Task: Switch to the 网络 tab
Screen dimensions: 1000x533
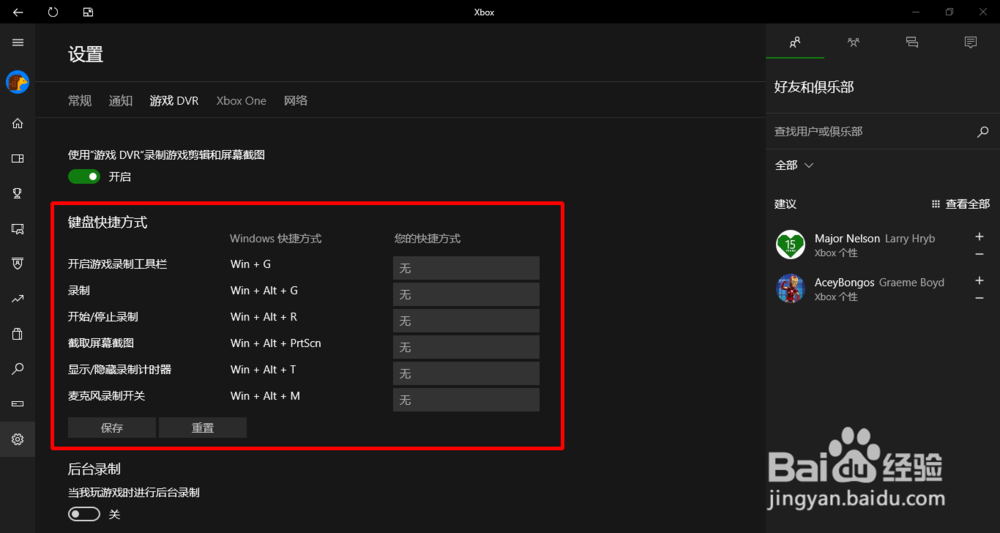Action: 296,101
